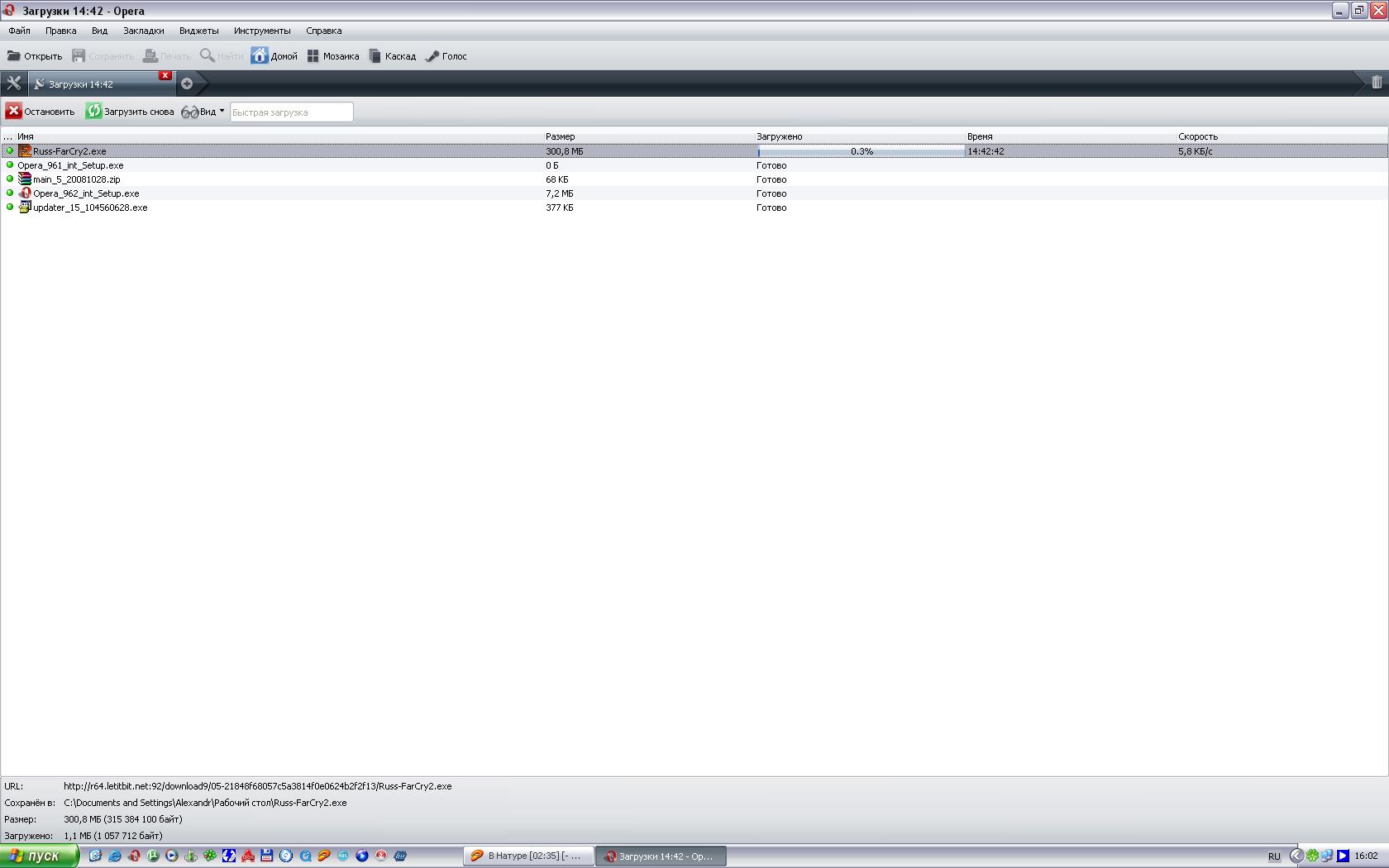The image size is (1389, 868).
Task: Click the 0.3% download progress bar
Action: 861,151
